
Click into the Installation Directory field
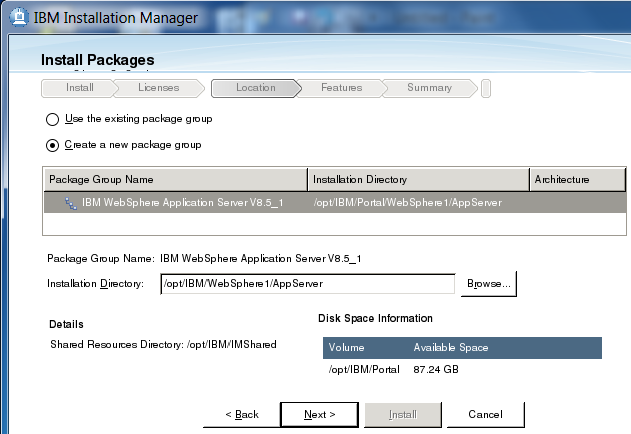tap(307, 284)
